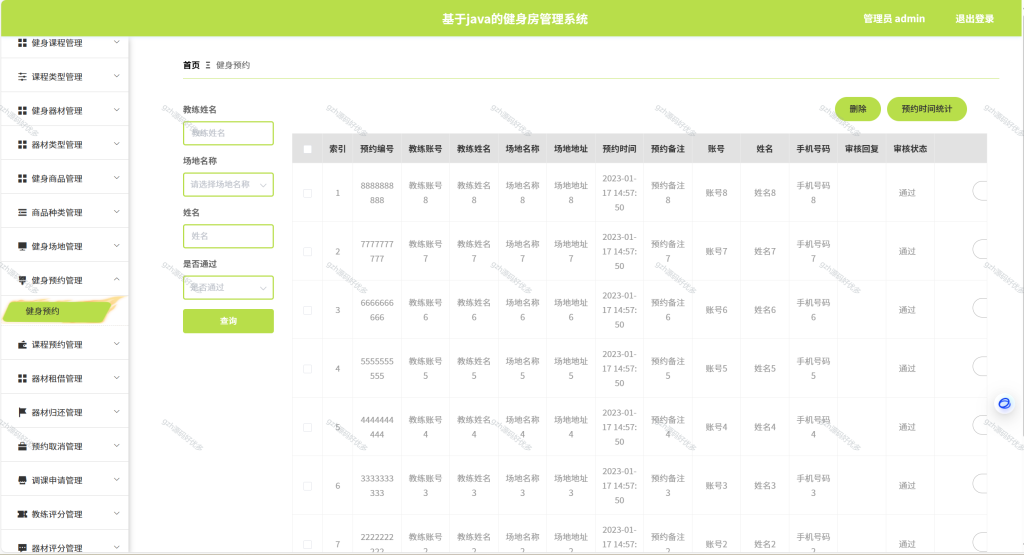Click the 预约取消管理 briefcase icon
Screen dimensions: 1024x555
click(x=22, y=446)
